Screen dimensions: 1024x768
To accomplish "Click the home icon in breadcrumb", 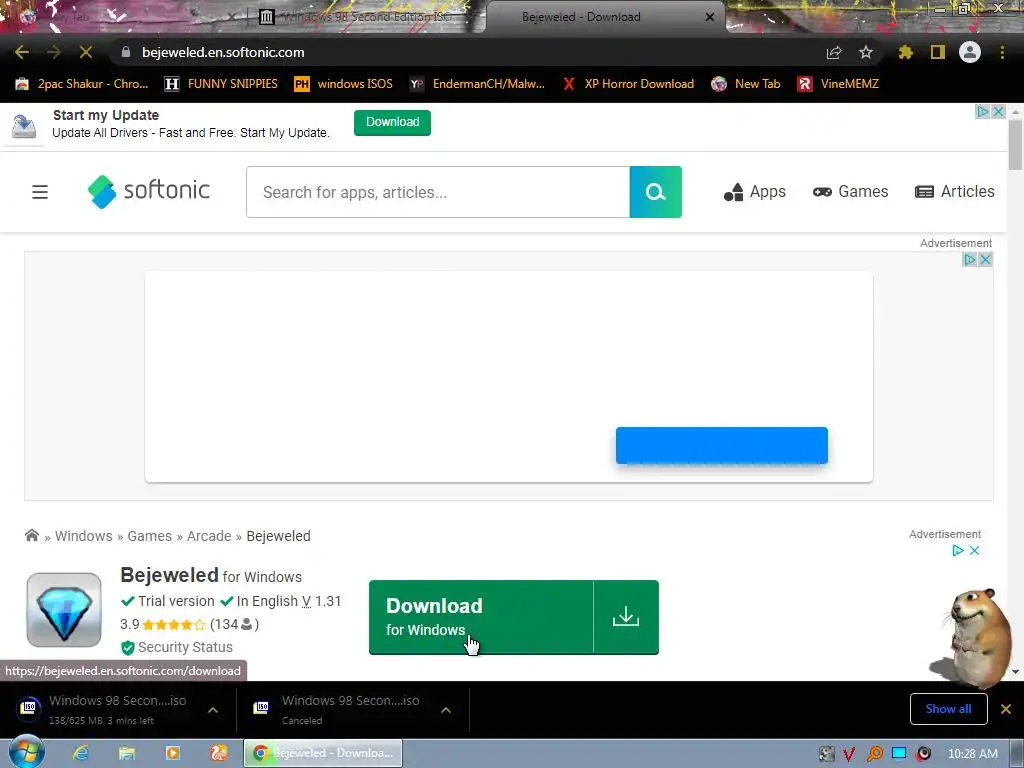I will point(31,536).
